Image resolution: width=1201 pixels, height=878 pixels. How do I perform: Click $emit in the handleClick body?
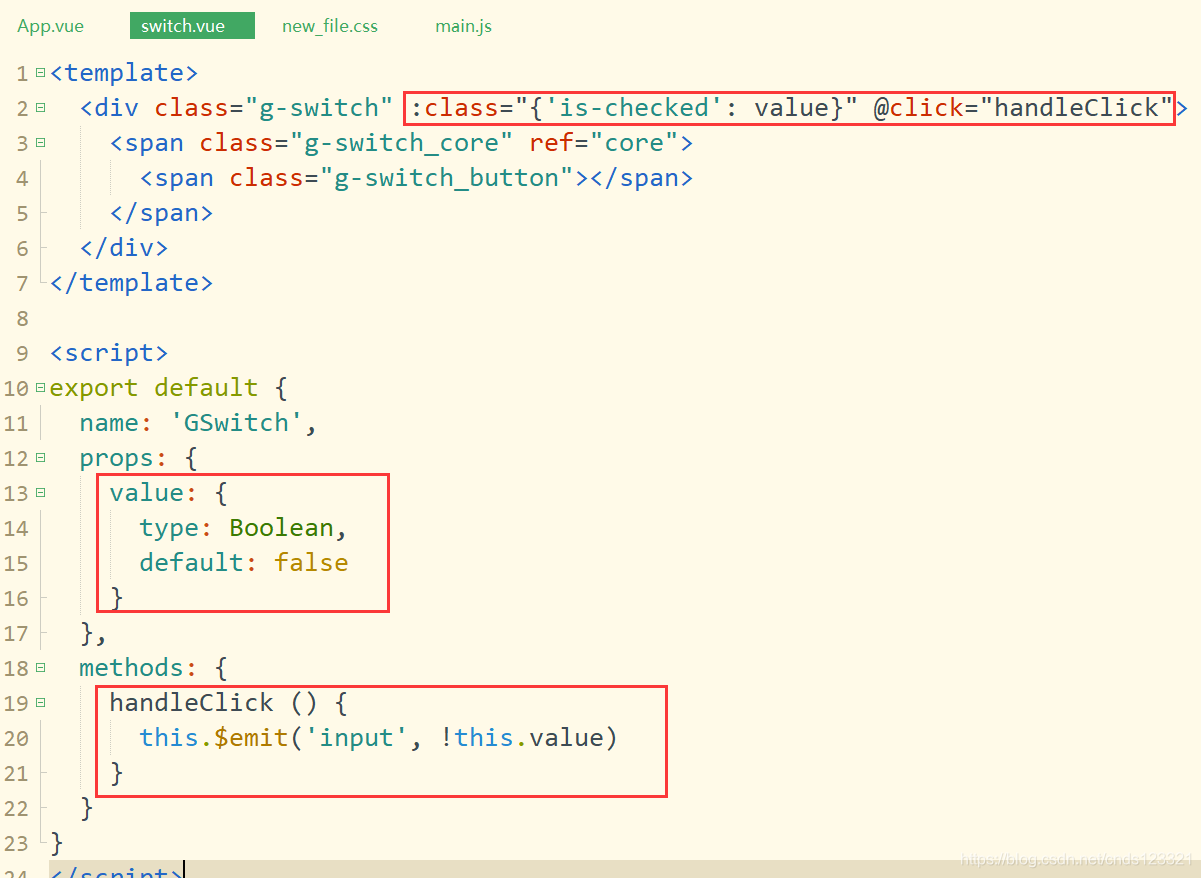251,738
